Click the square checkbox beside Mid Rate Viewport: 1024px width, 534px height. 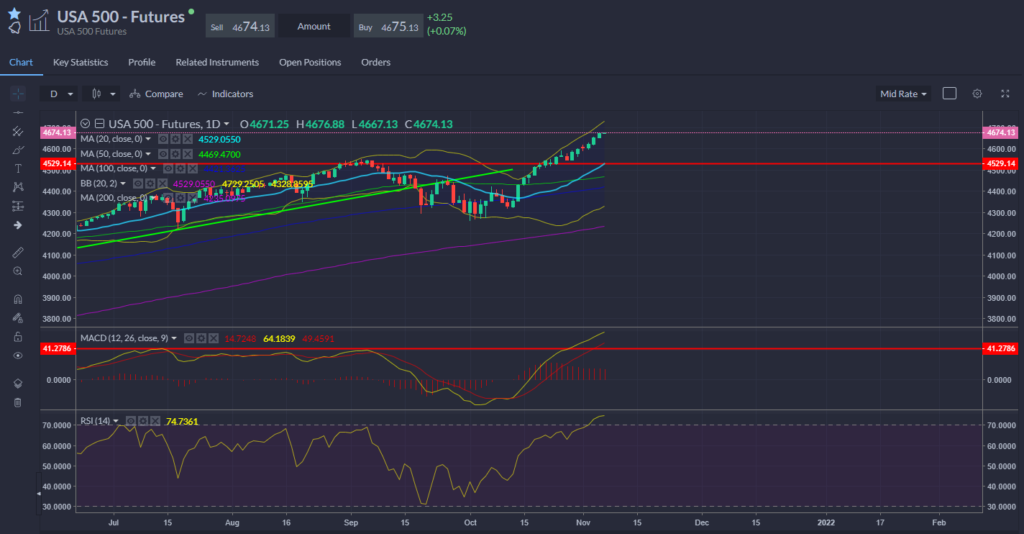pyautogui.click(x=949, y=94)
